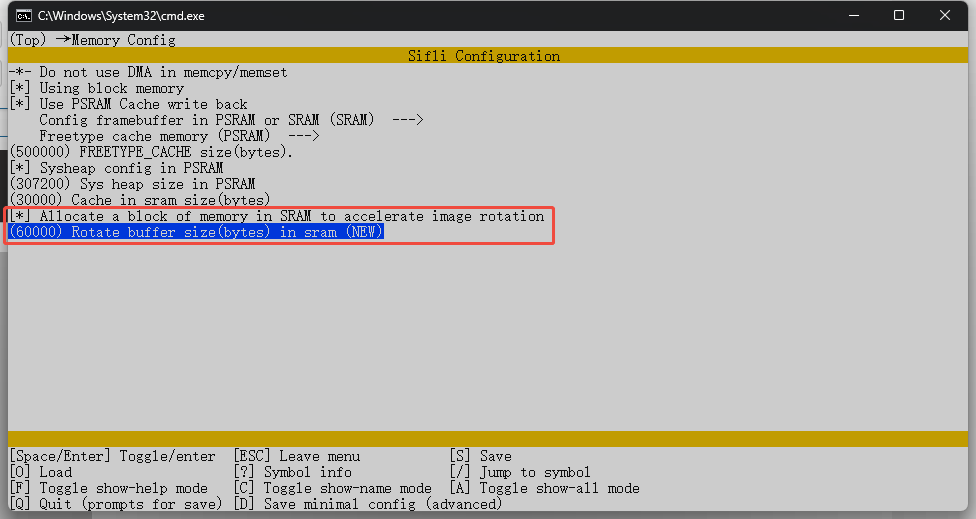
Task: Click '[C] Toggle show-name mode' hint
Action: [333, 488]
